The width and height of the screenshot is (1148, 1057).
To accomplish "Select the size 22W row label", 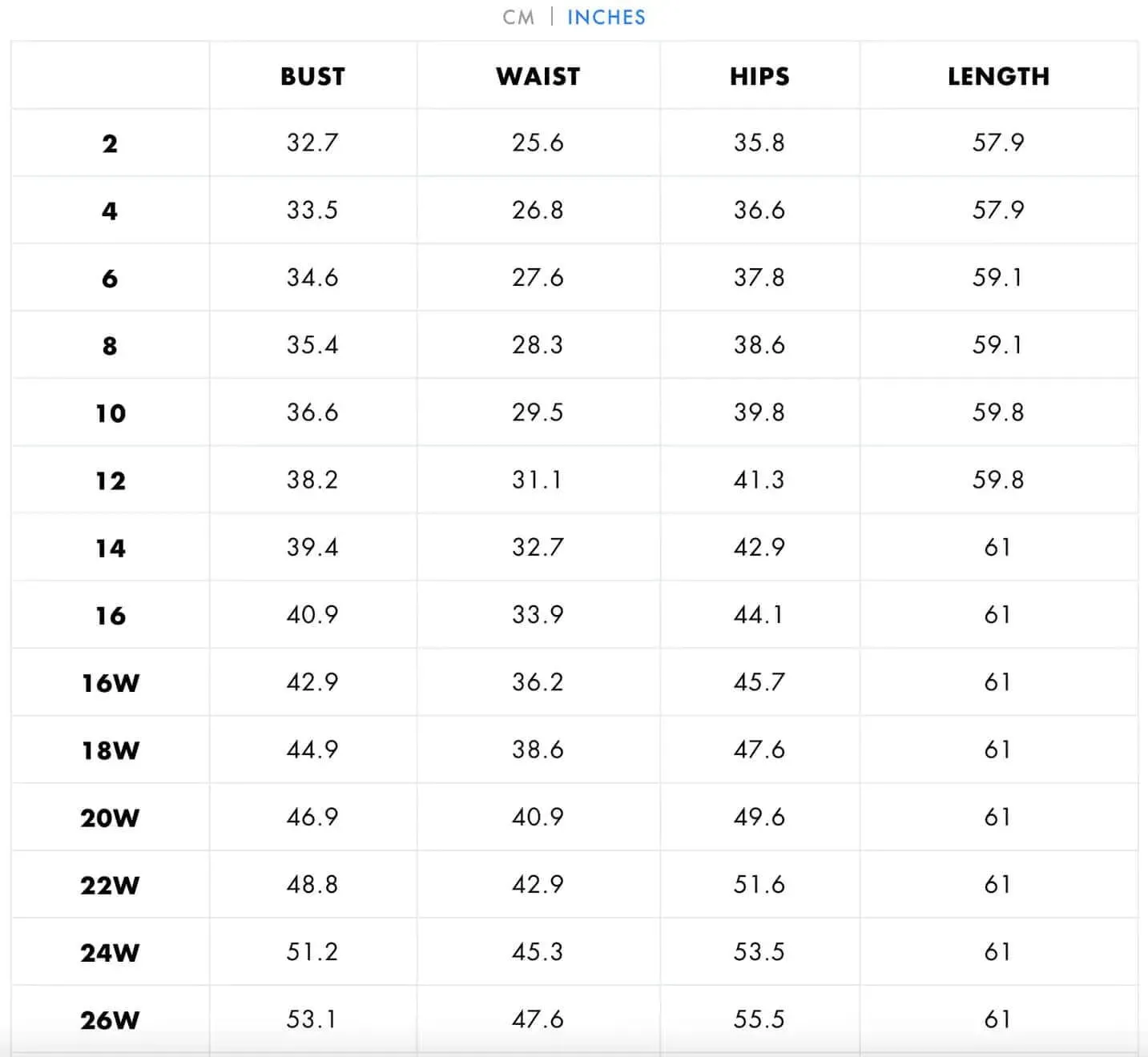I will [x=110, y=886].
